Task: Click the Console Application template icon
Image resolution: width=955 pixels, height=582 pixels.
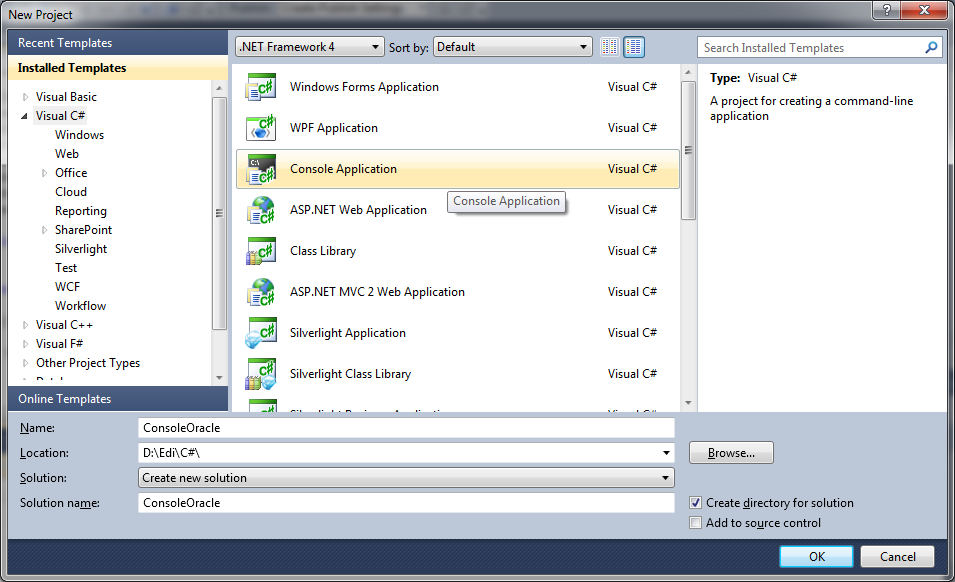Action: click(261, 169)
